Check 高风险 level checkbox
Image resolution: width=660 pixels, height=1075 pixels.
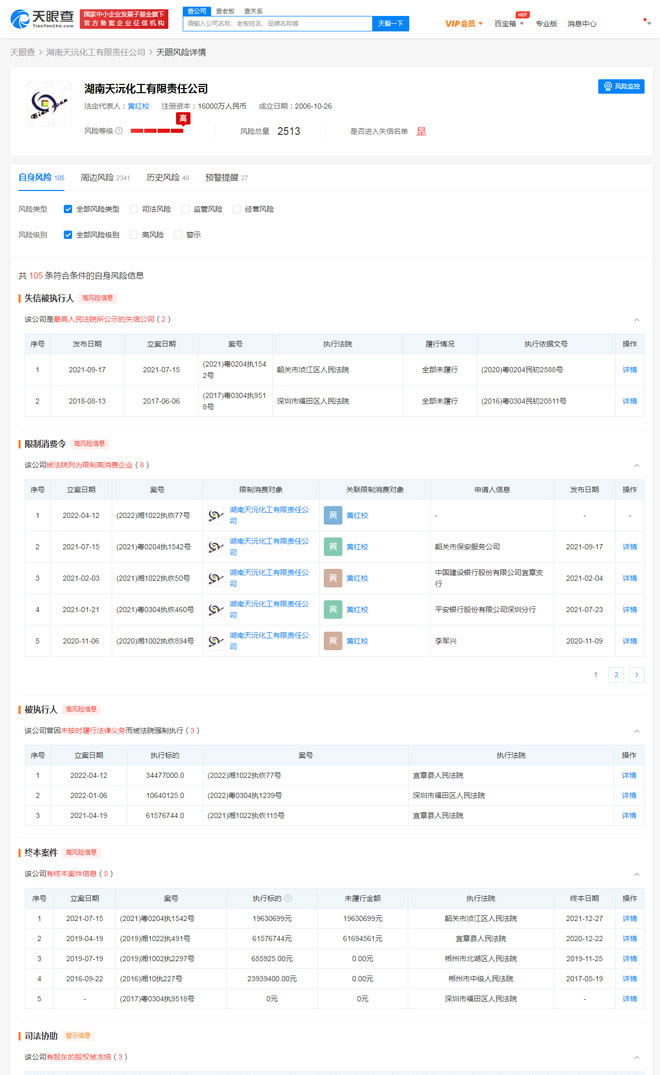134,234
